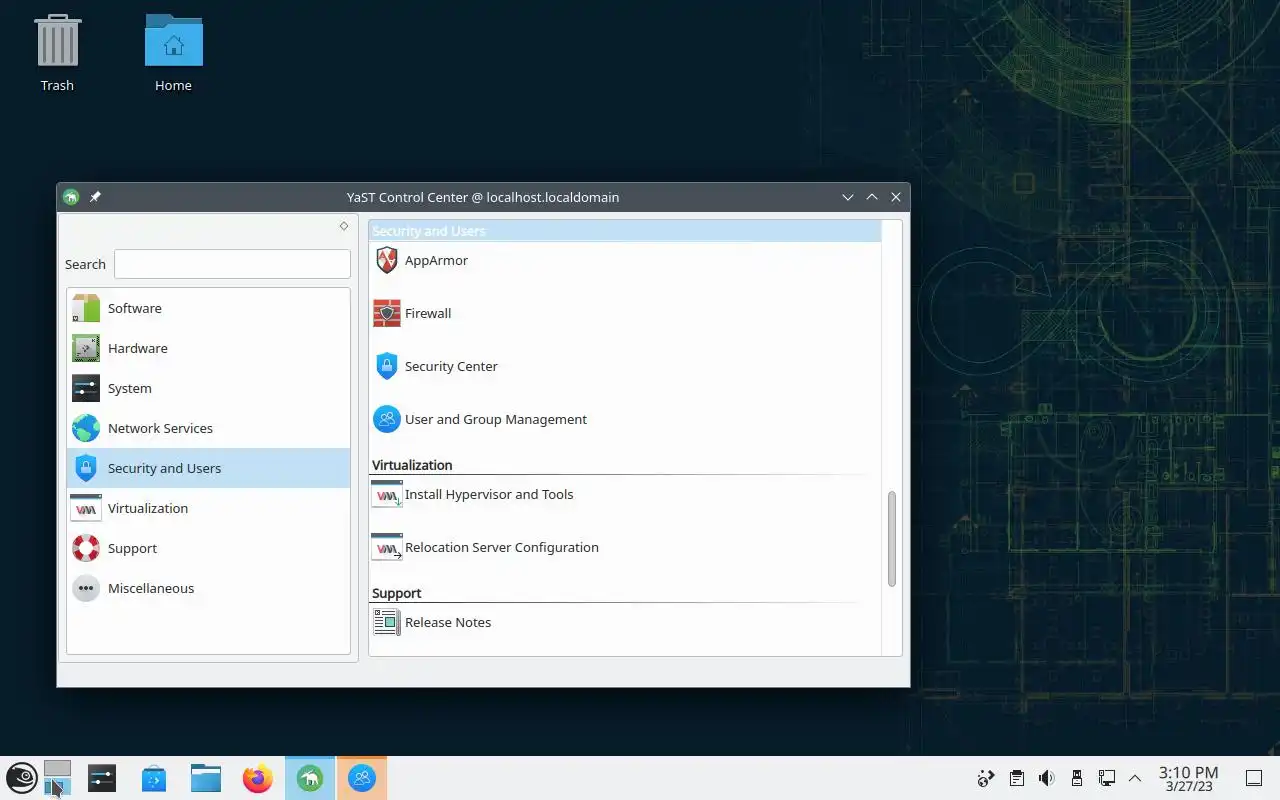This screenshot has height=800, width=1280.
Task: Click the Support section header in module list
Action: pyautogui.click(x=396, y=593)
